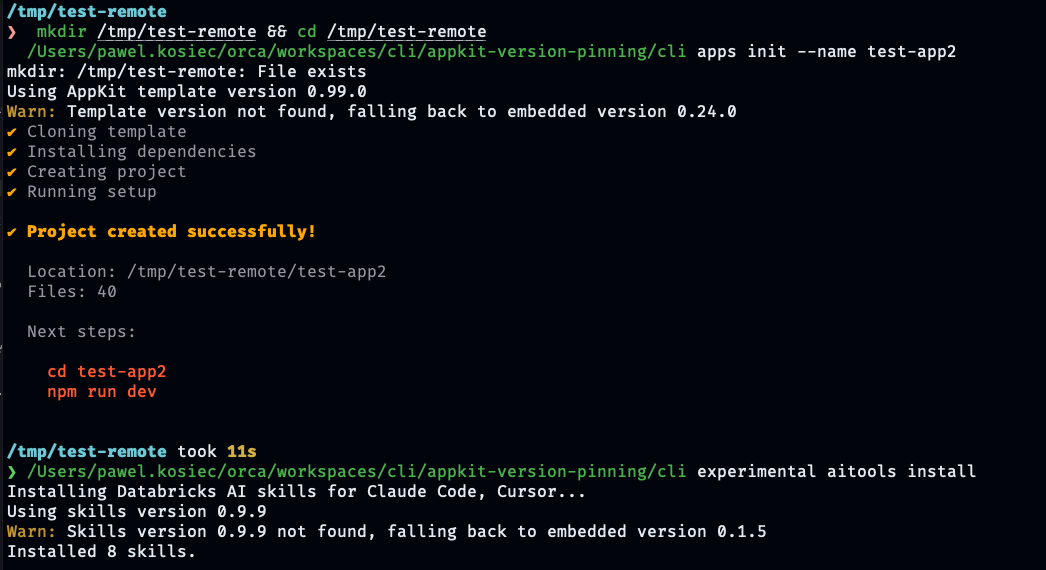The width and height of the screenshot is (1046, 570).
Task: Click the 'Installed 8 skills.' output line
Action: click(x=101, y=552)
